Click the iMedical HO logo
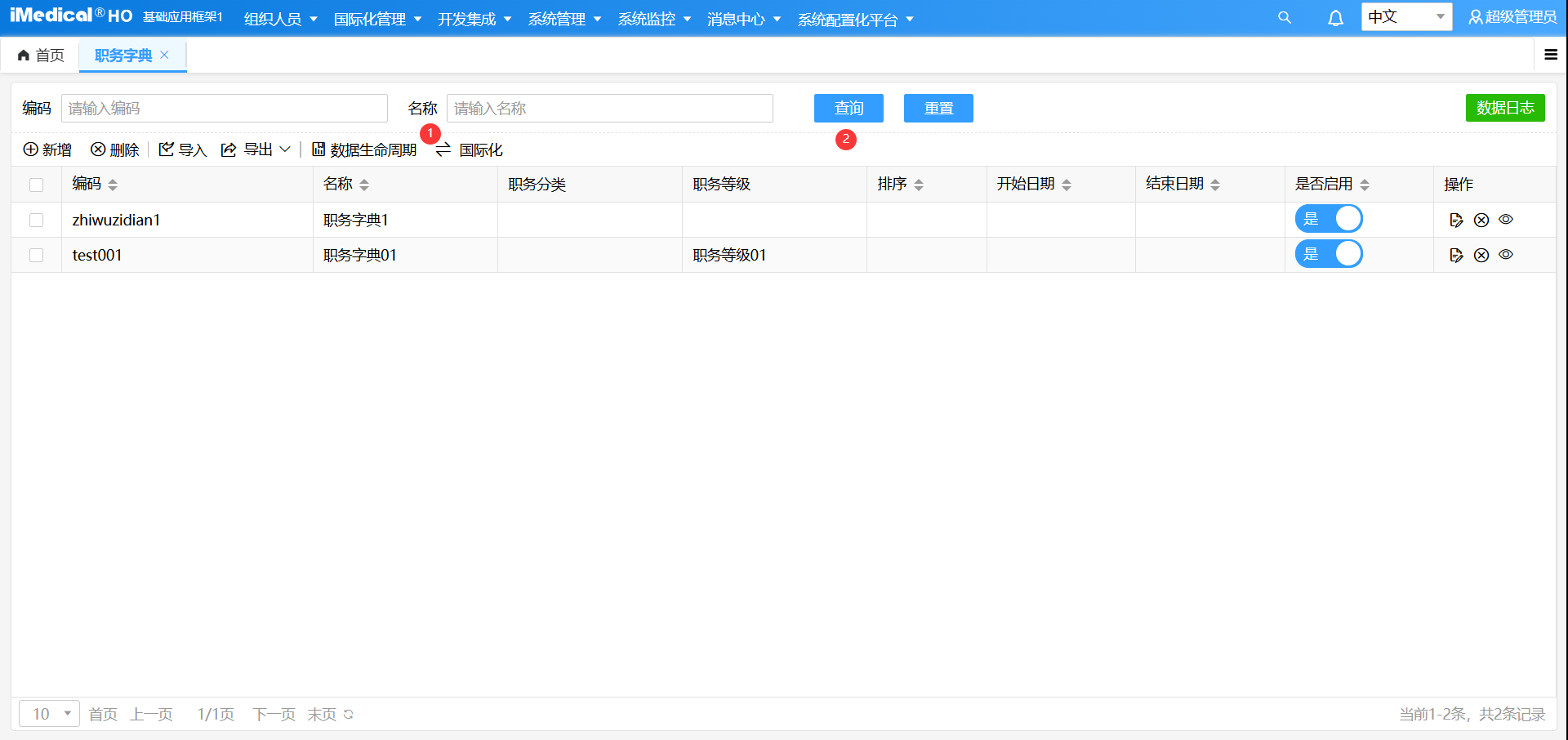The height and width of the screenshot is (740, 1568). (x=71, y=16)
